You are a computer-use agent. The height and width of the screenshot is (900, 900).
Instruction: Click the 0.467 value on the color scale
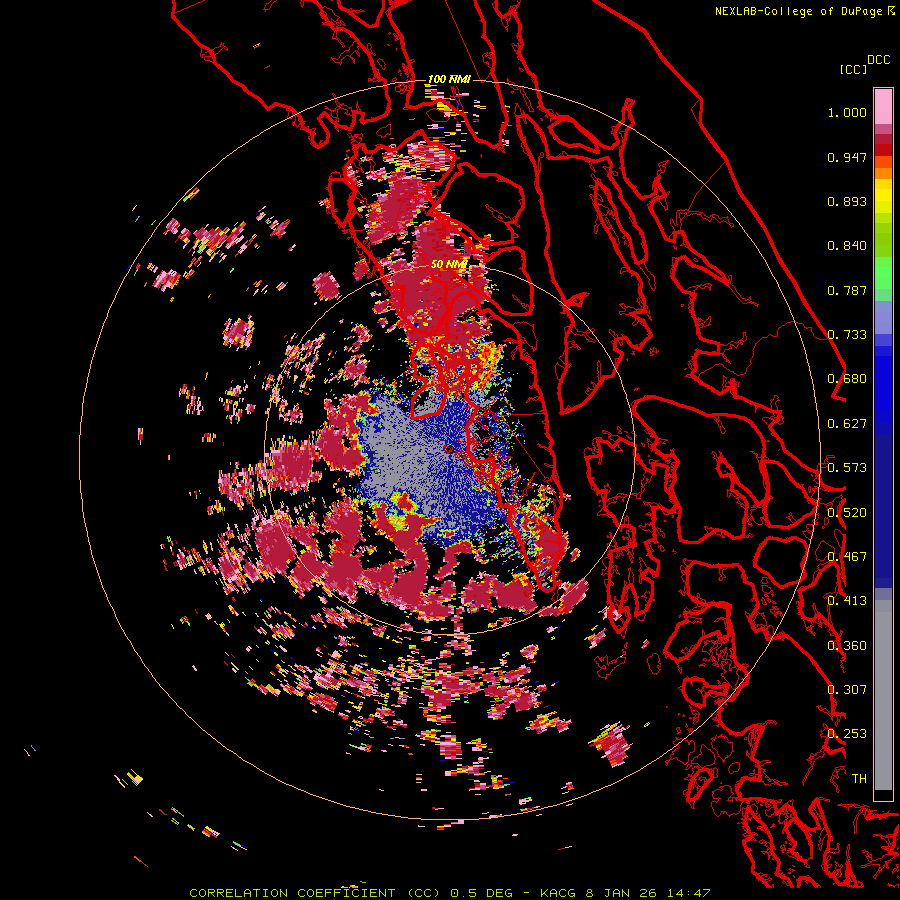pyautogui.click(x=847, y=557)
